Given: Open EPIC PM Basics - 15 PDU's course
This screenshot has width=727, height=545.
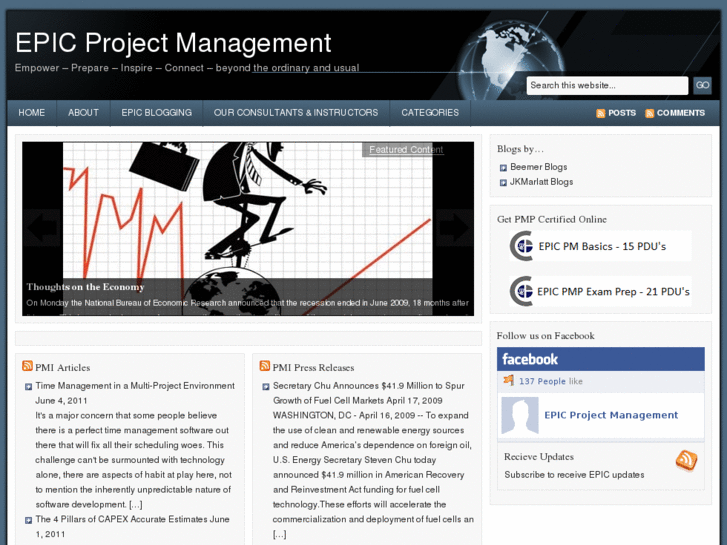Looking at the screenshot, I should 602,246.
